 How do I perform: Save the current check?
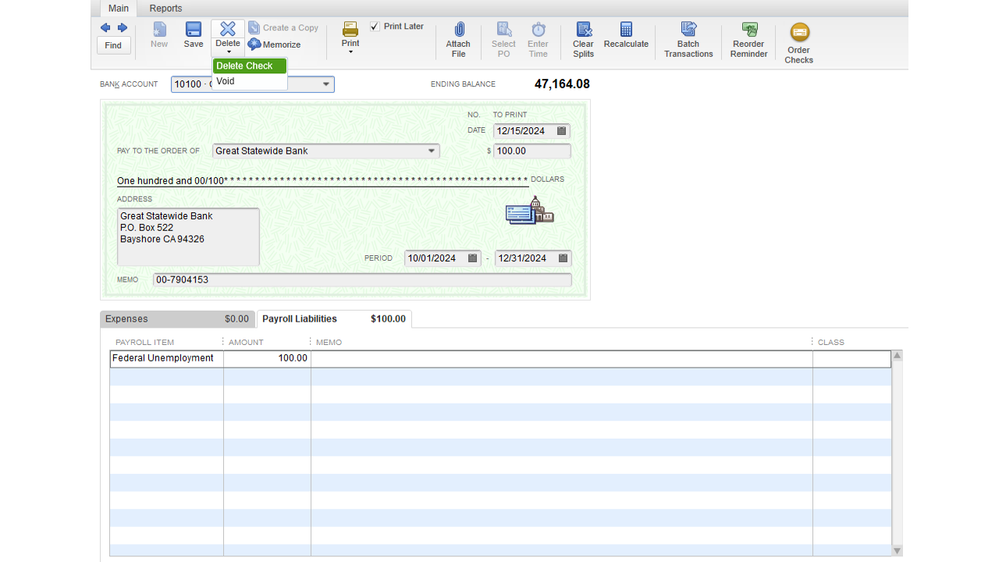[x=193, y=35]
